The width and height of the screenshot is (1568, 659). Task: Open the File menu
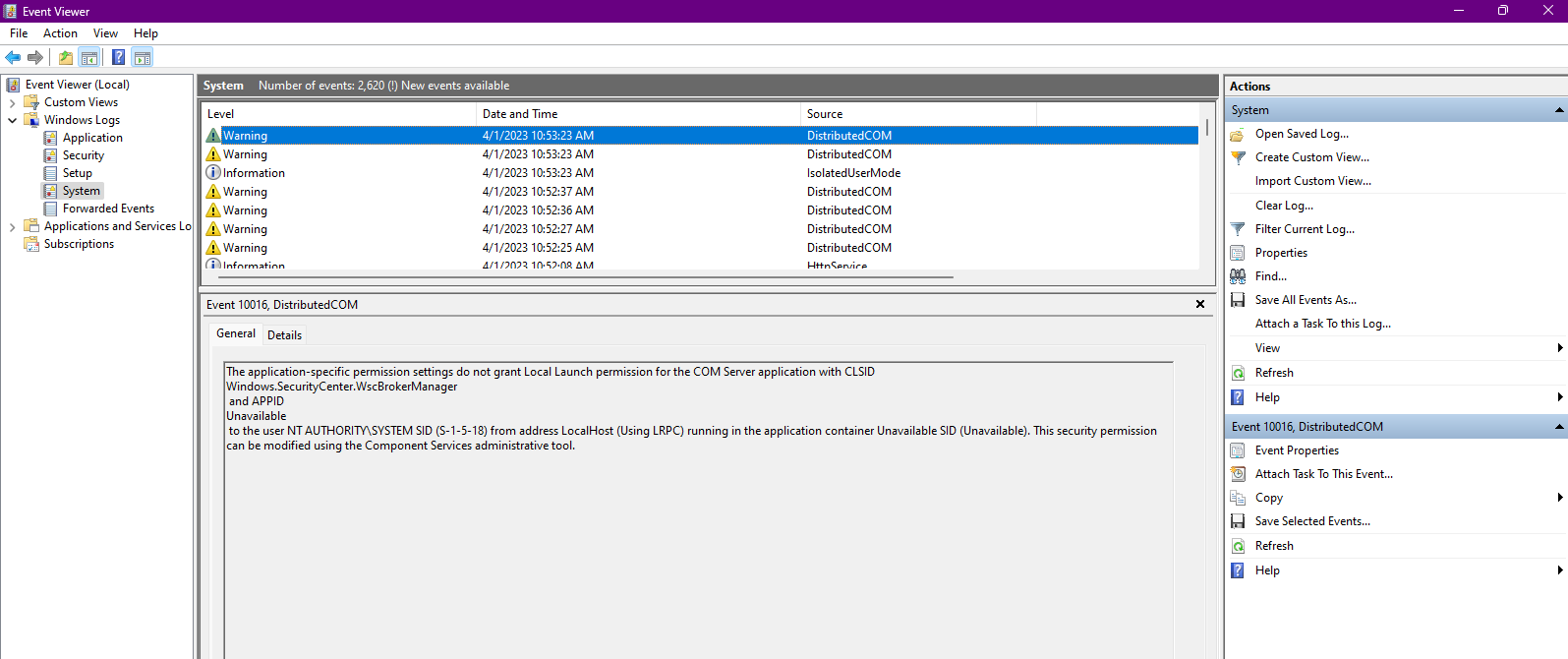click(19, 33)
